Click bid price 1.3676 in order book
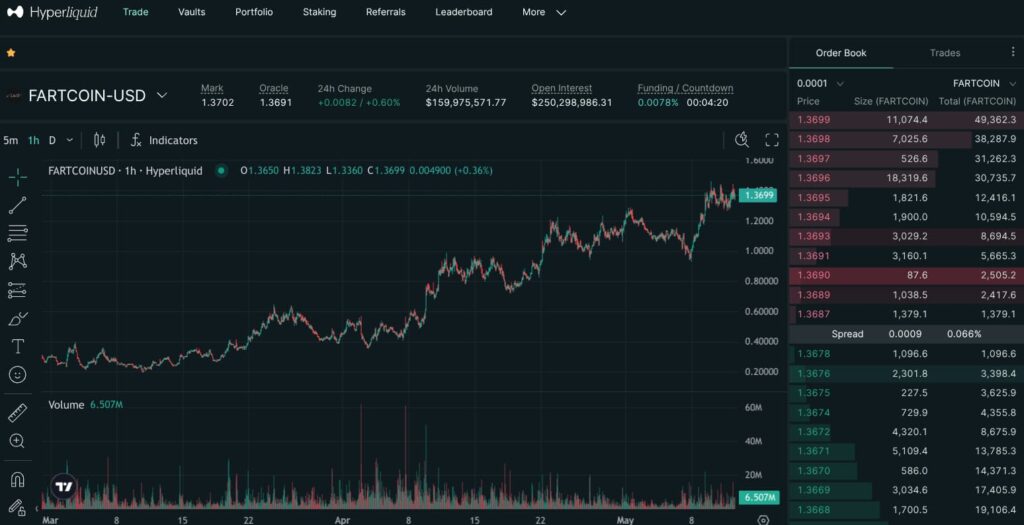The width and height of the screenshot is (1024, 525). pos(813,374)
